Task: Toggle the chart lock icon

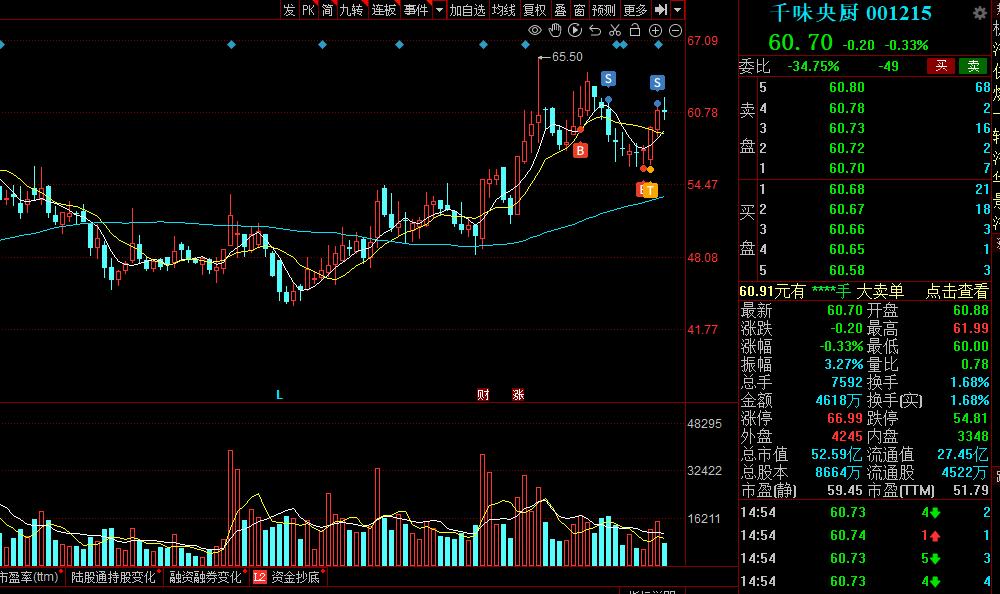Action: point(635,30)
